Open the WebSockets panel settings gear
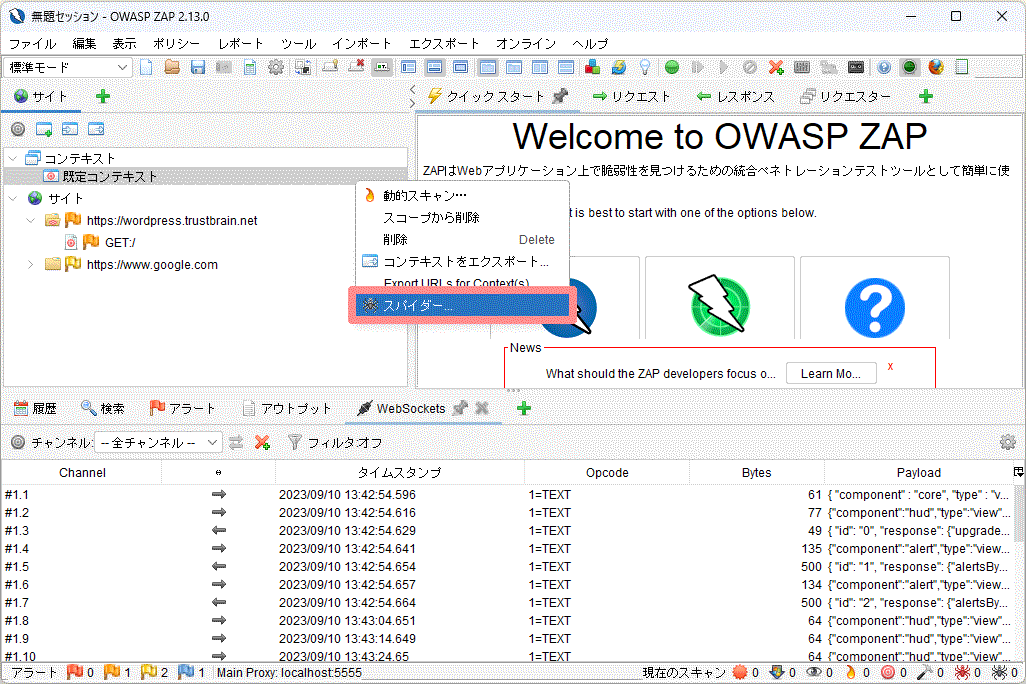Image resolution: width=1026 pixels, height=684 pixels. pyautogui.click(x=1010, y=443)
